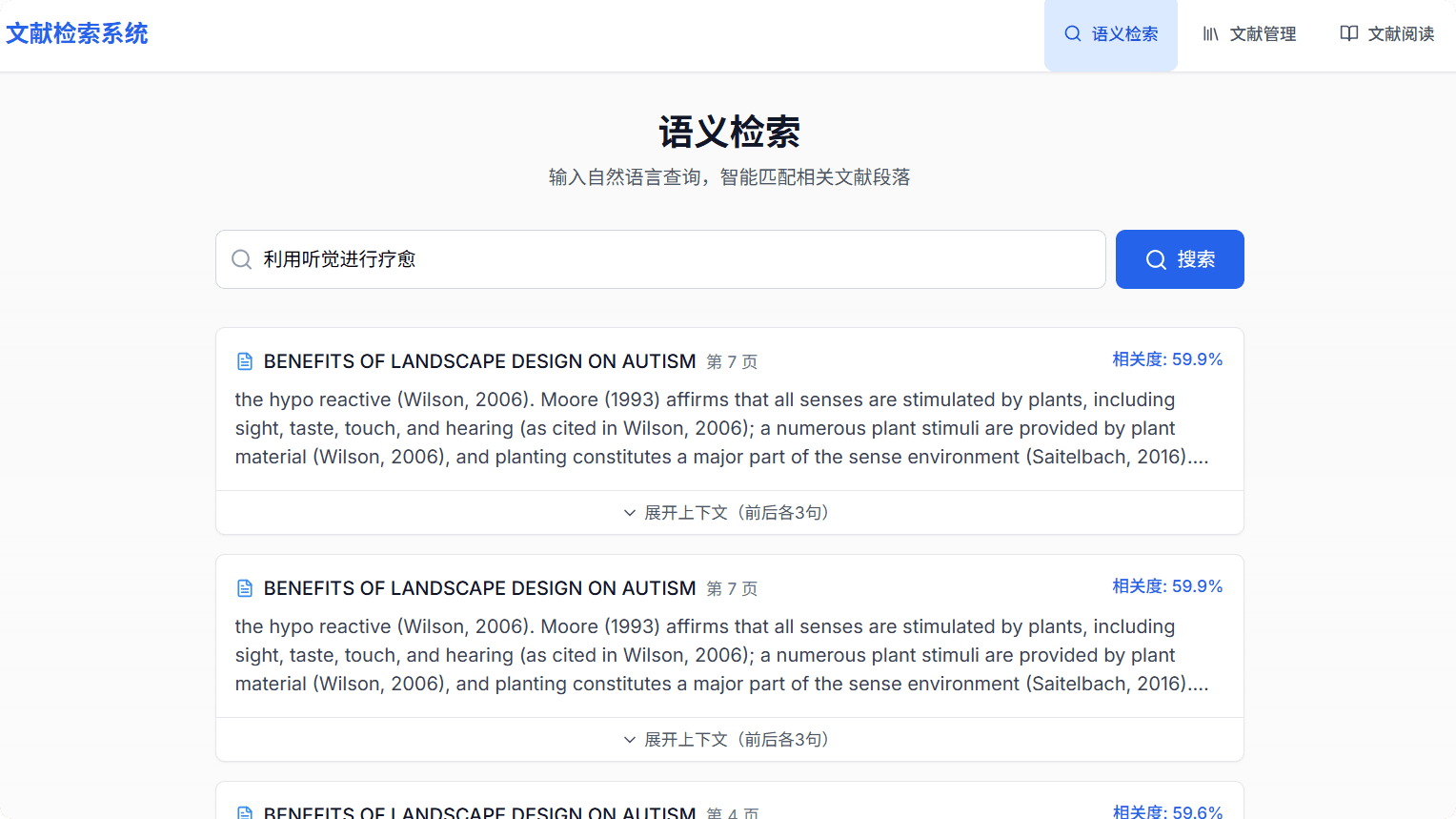Screen dimensions: 1456x819
Task: Focus the search field containing 利用听觉进行疗愈
Action: [667, 259]
